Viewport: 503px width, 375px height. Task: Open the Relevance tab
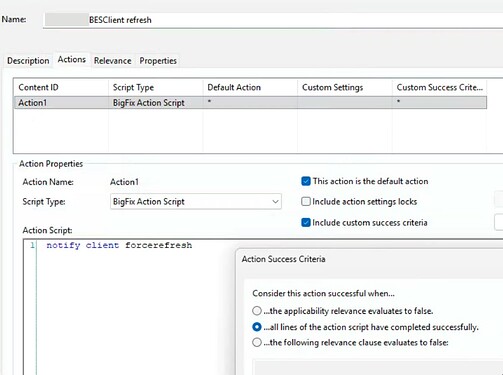(113, 61)
